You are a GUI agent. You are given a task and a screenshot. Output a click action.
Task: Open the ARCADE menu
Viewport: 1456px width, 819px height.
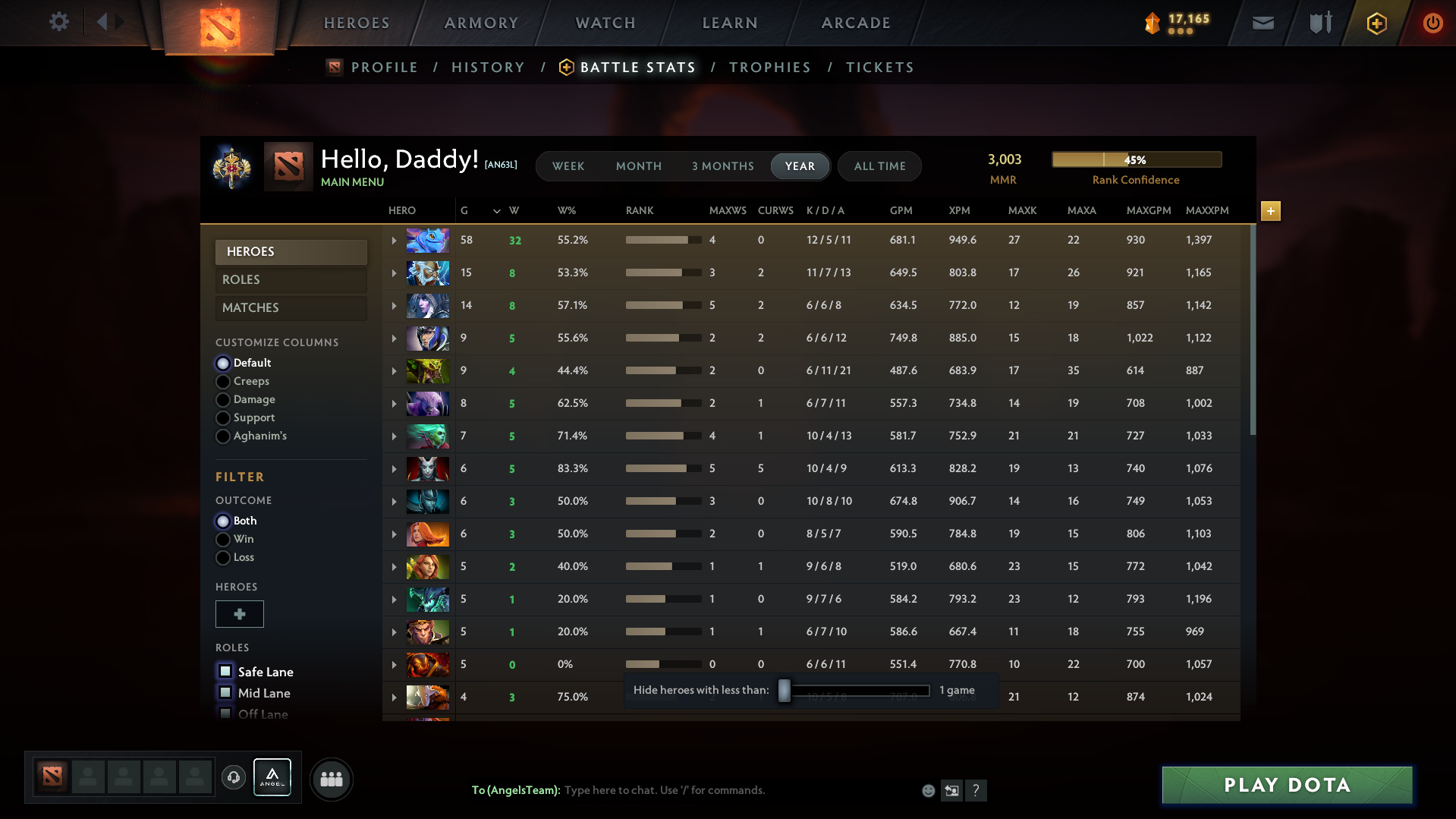[855, 23]
